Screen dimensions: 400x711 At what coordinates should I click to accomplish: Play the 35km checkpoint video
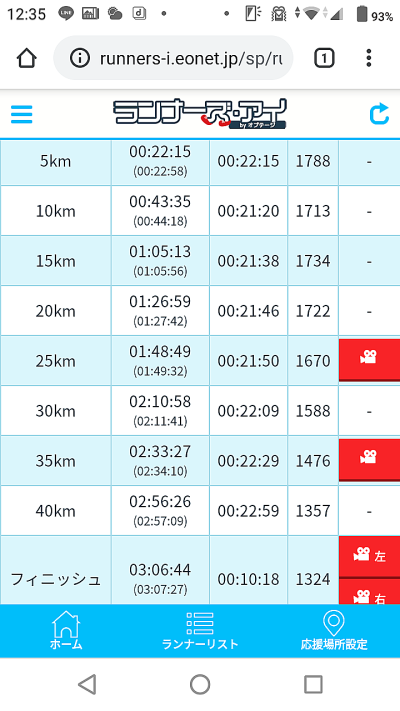369,460
